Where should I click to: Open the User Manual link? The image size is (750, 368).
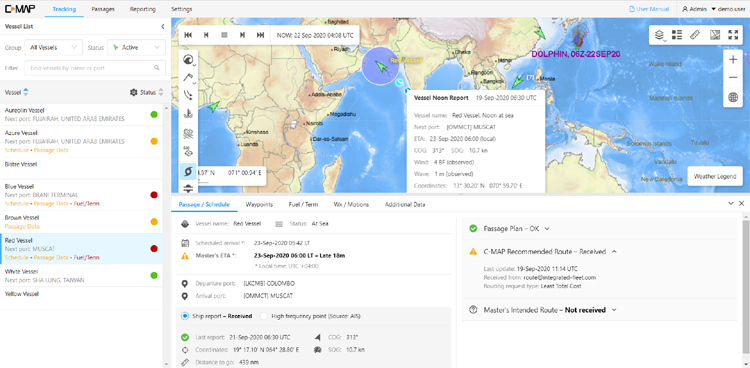click(649, 9)
